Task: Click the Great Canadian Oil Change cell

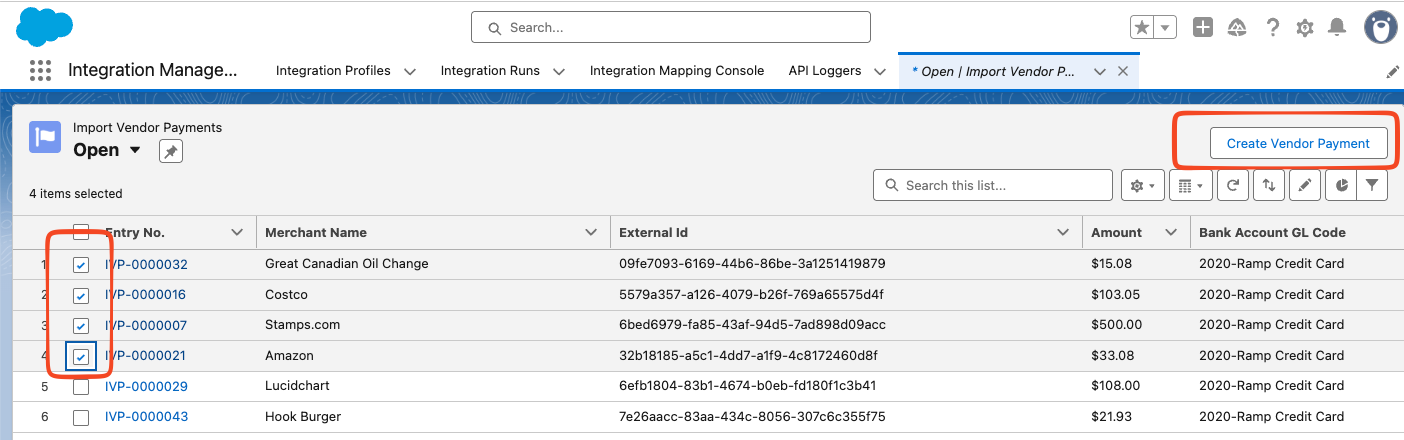Action: 346,263
